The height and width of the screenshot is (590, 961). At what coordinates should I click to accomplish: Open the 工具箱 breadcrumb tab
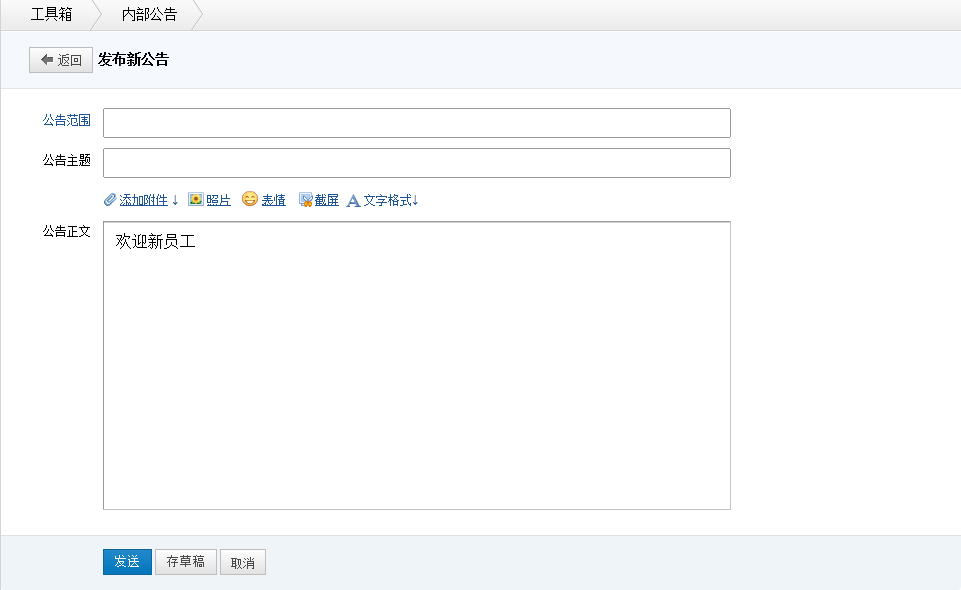[51, 15]
